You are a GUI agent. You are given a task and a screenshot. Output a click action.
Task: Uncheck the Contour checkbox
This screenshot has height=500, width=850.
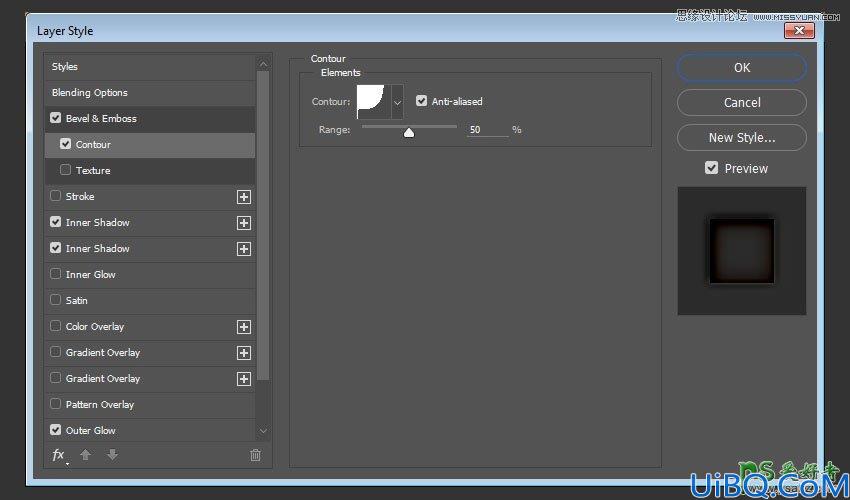66,144
